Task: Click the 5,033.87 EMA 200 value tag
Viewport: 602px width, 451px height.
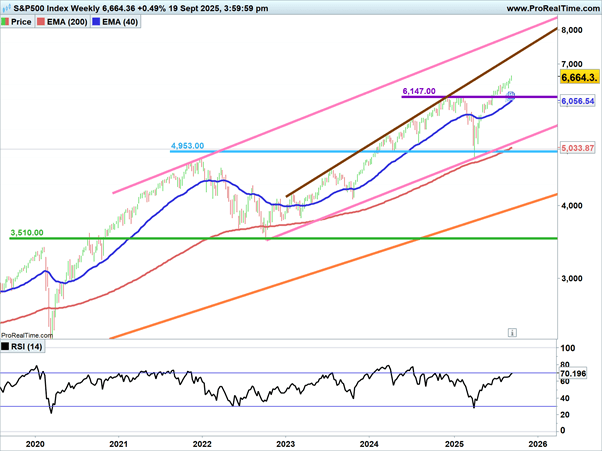Action: tap(578, 148)
